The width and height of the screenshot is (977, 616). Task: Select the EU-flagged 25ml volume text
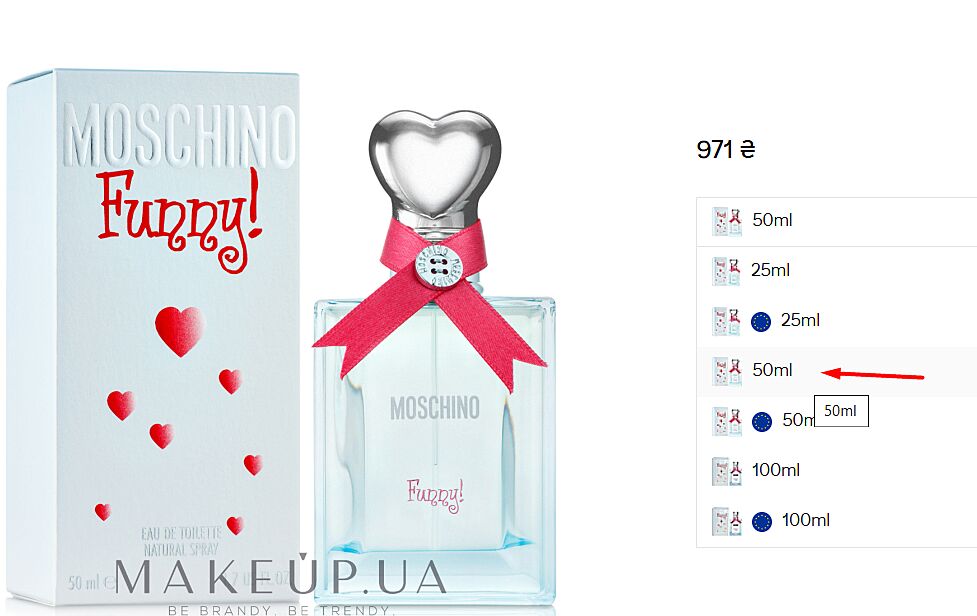[x=800, y=320]
